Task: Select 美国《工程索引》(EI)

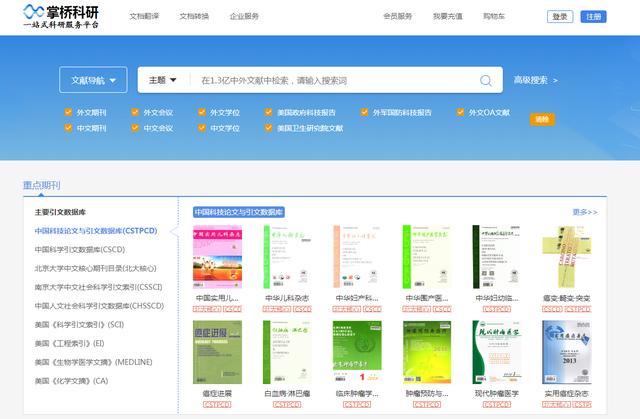Action: 69,344
